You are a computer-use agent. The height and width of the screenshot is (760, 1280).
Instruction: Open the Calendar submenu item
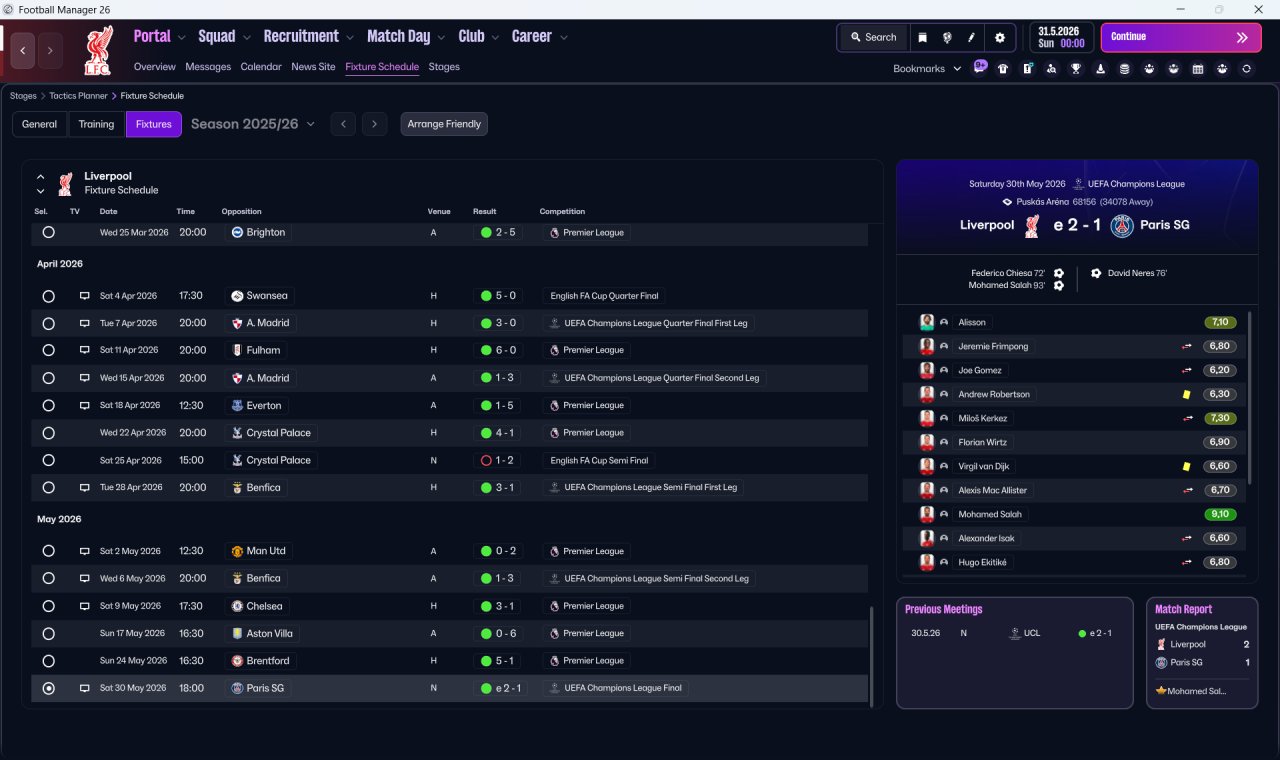[261, 67]
